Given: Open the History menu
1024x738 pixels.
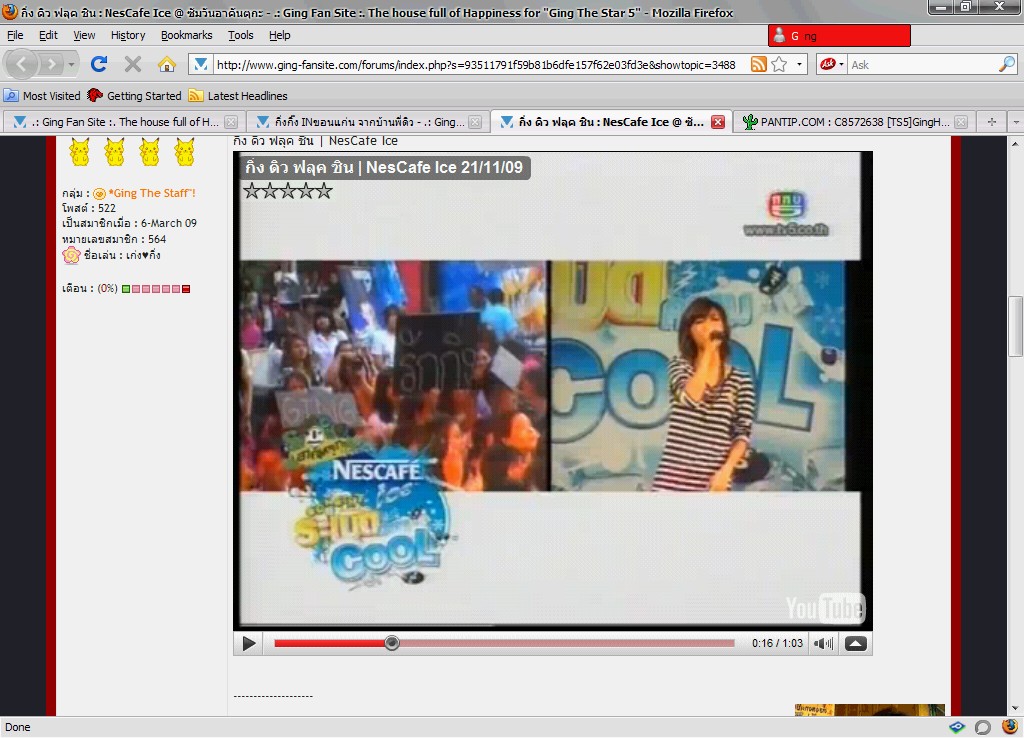Looking at the screenshot, I should [x=128, y=35].
